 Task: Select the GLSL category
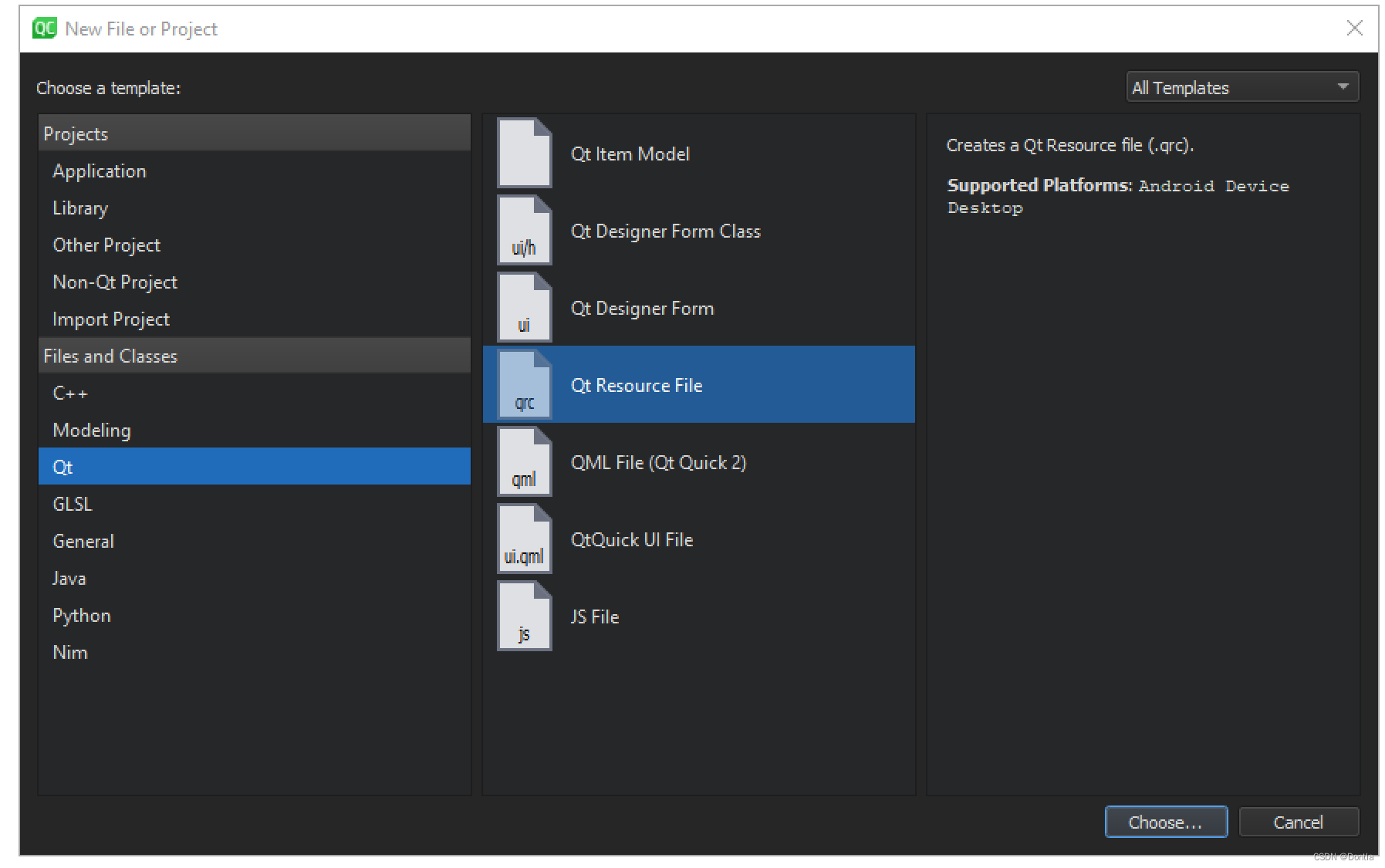(254, 505)
